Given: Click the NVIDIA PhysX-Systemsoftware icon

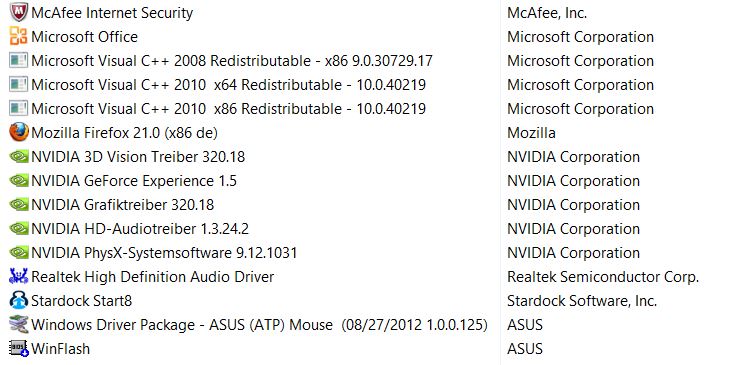Looking at the screenshot, I should (19, 253).
